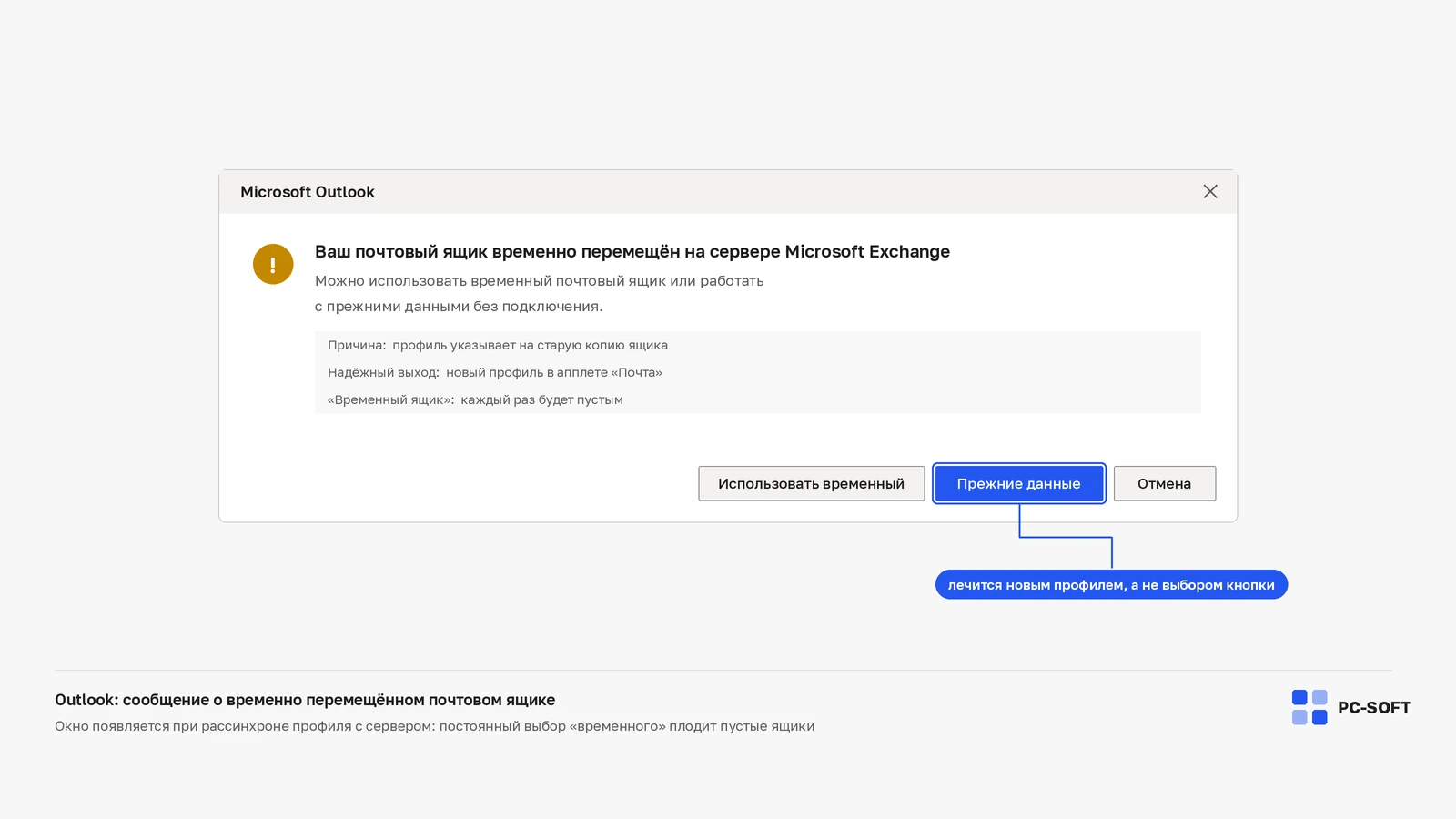Click the "Microsoft Outlook" dialog title
Screen dimensions: 1456x819
pyautogui.click(x=308, y=192)
